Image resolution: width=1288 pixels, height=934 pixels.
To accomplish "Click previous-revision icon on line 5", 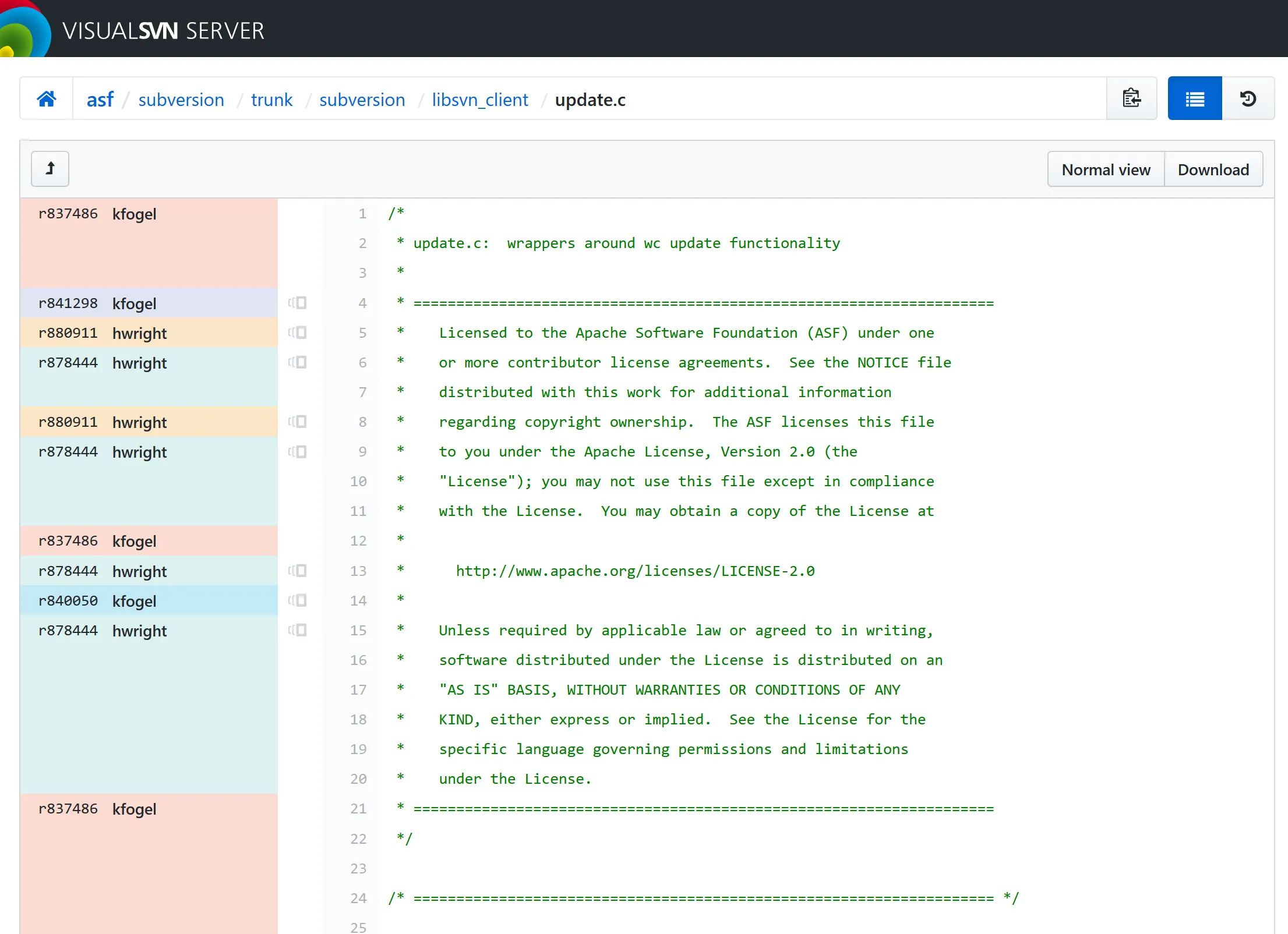I will (298, 332).
